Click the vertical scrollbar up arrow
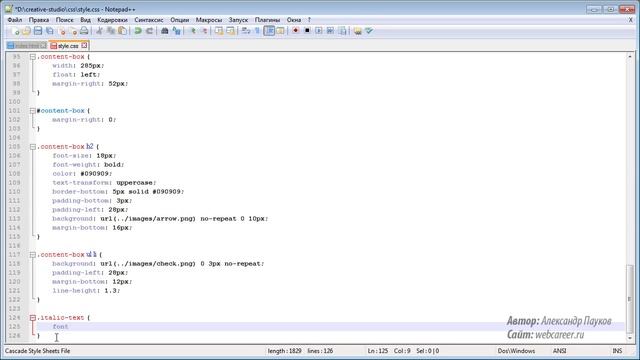Screen dimensions: 640x360 click(629, 57)
